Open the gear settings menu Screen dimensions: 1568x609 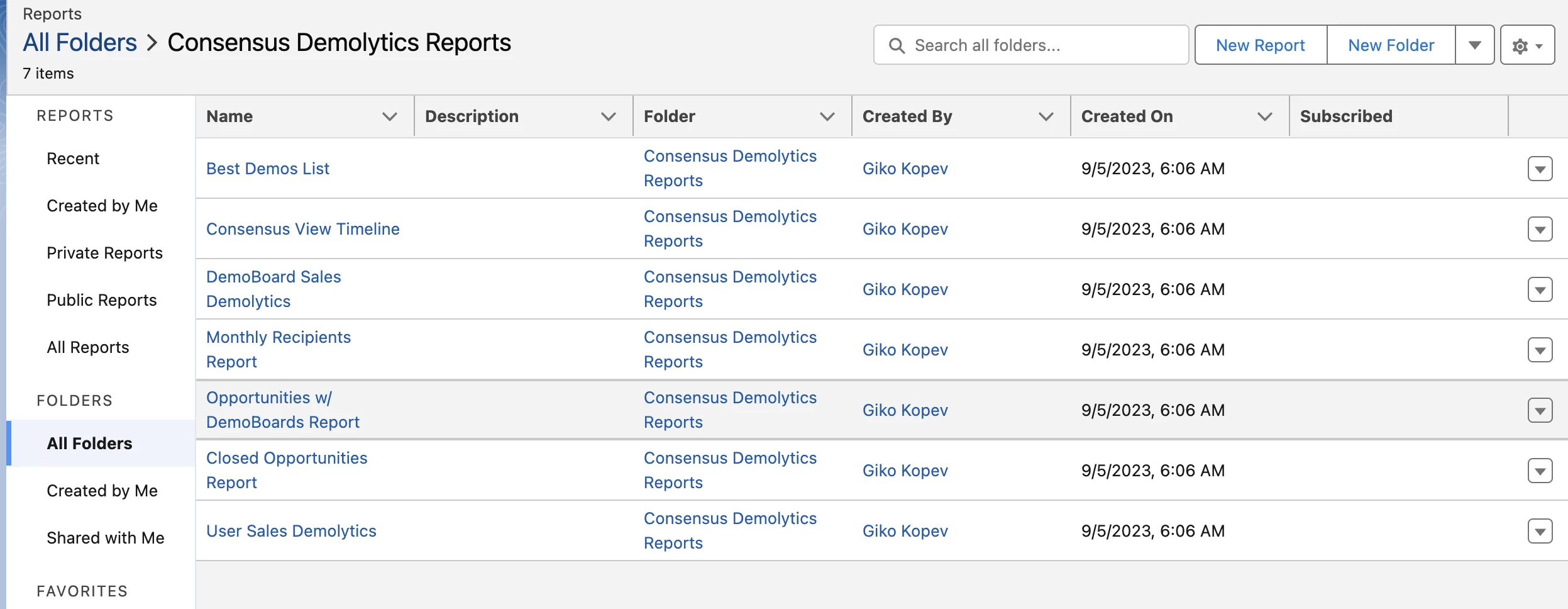coord(1527,46)
